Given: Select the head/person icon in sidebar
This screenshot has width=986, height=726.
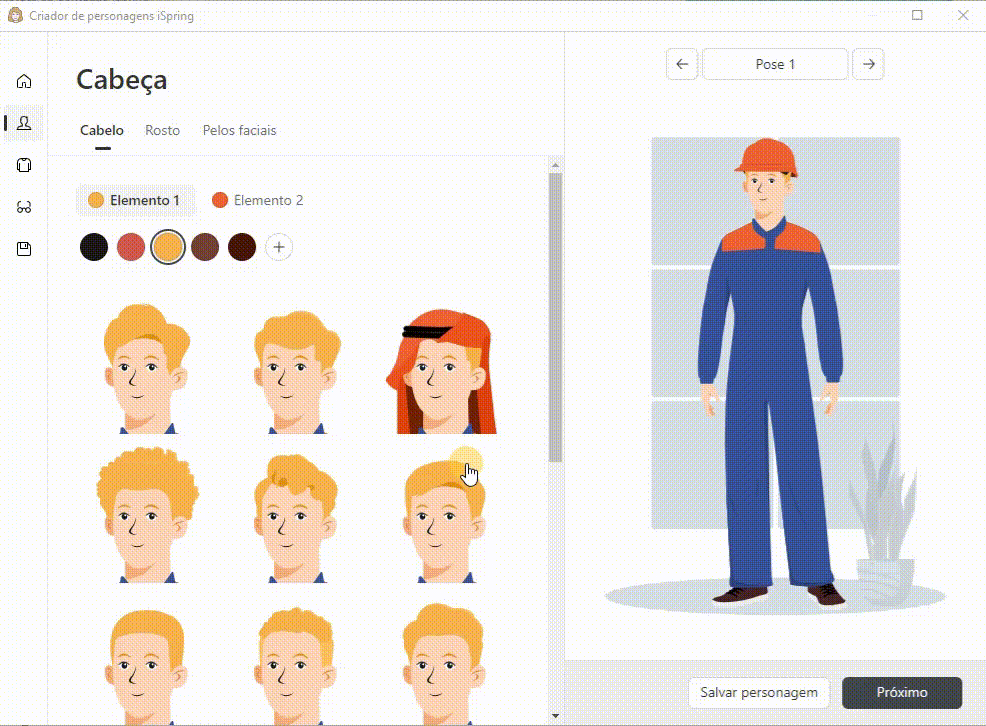Looking at the screenshot, I should (x=24, y=123).
